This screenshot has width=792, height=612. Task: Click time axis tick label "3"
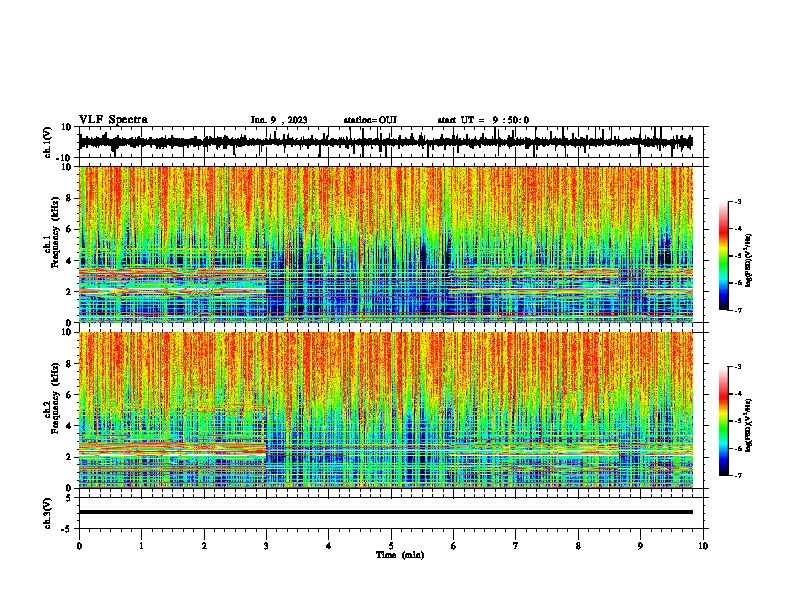coord(266,546)
